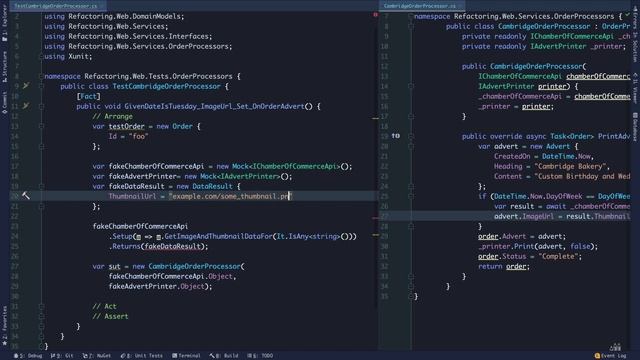640x360 pixels.
Task: Click the override gutter icon on line 19
Action: pos(396,136)
